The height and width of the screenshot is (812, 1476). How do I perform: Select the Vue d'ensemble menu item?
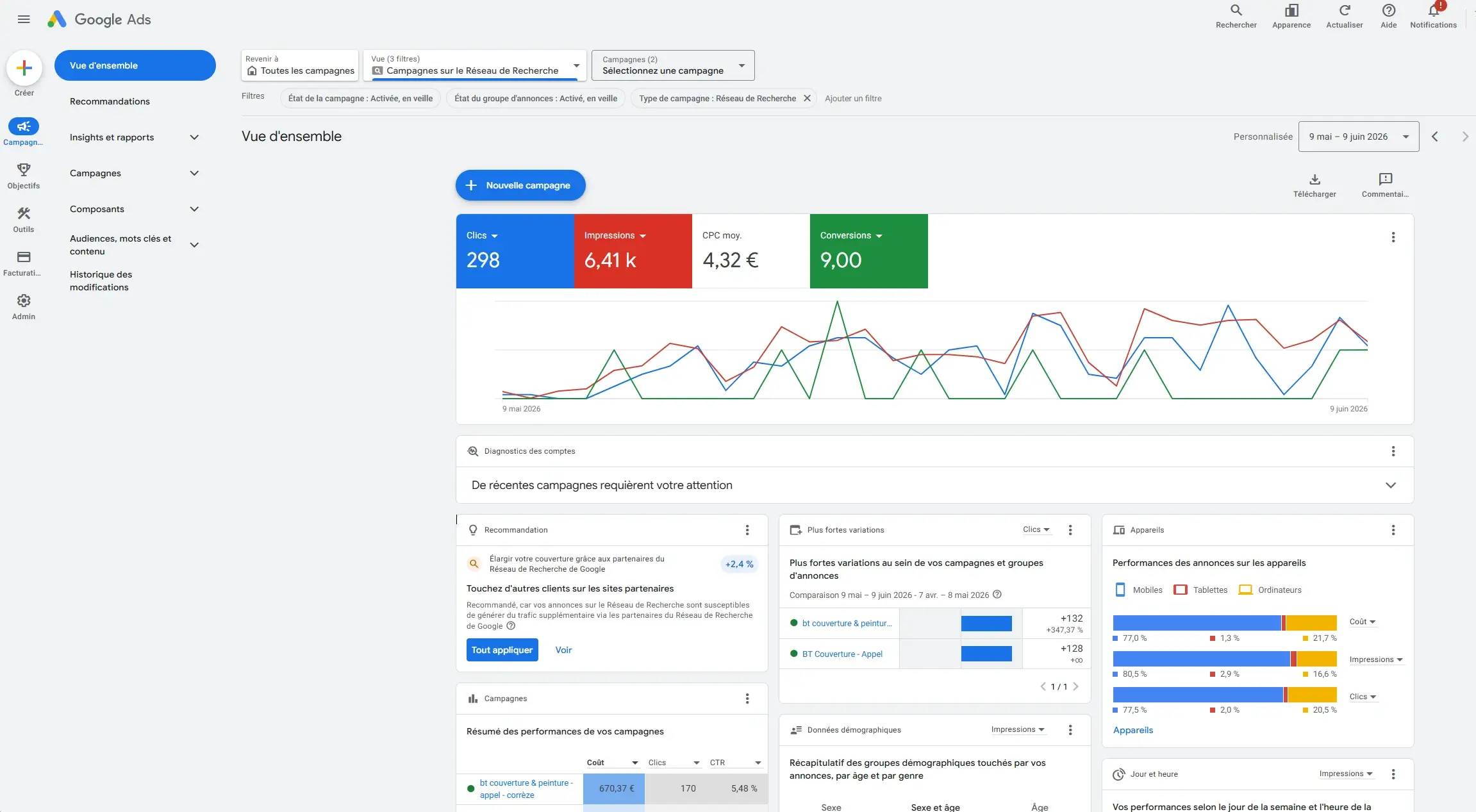tap(135, 65)
